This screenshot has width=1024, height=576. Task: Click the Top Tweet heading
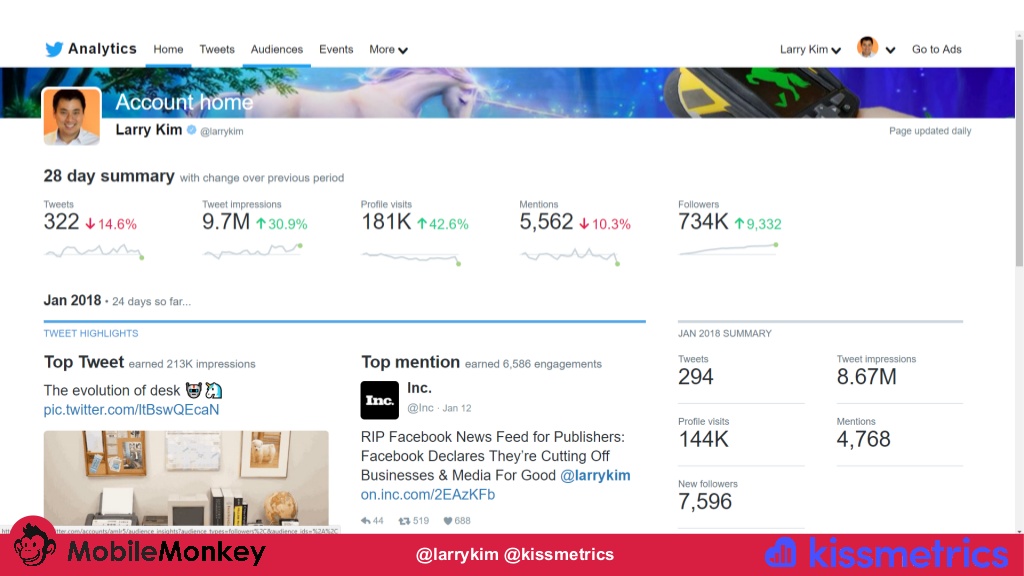point(84,362)
